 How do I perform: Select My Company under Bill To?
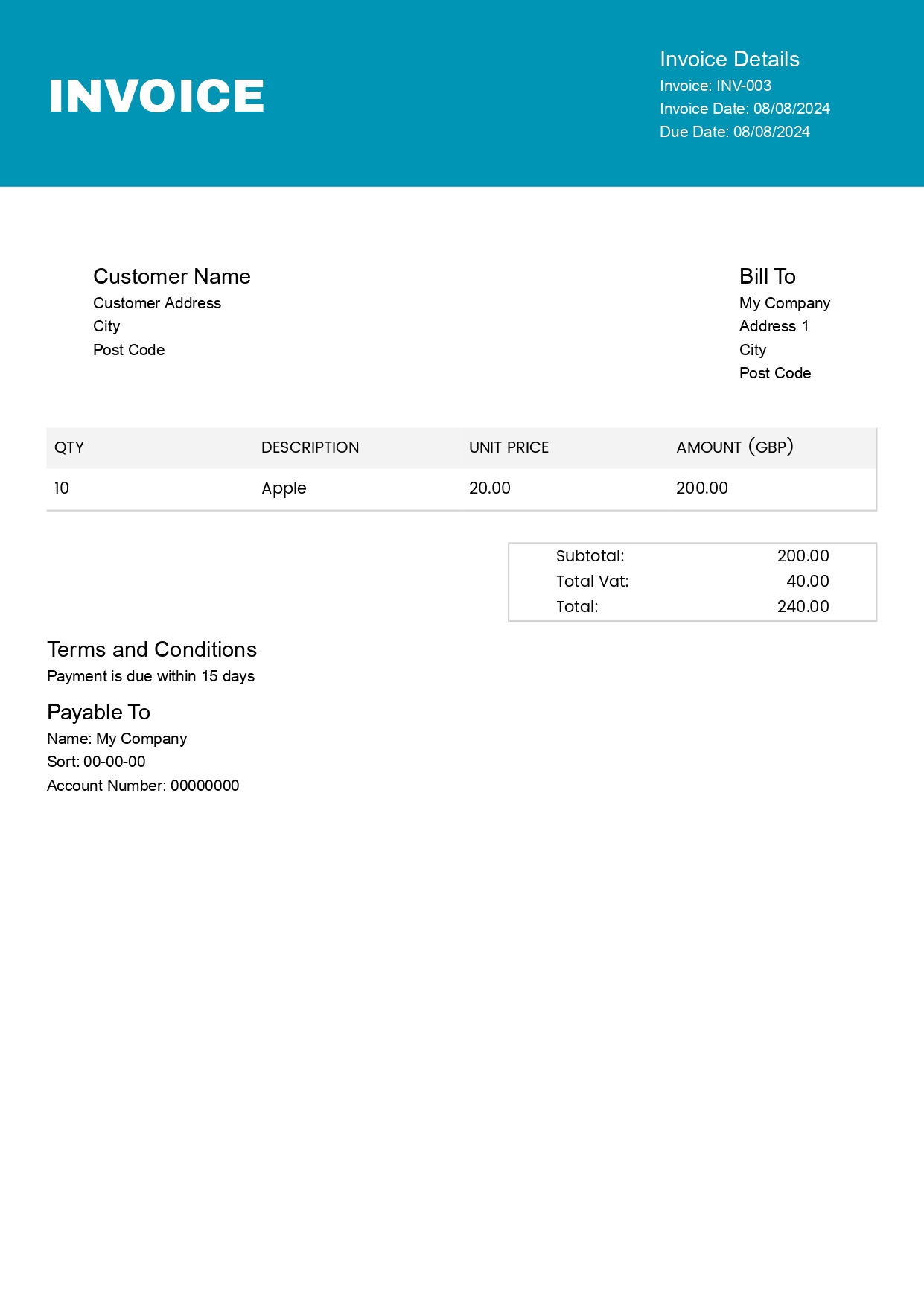(784, 303)
